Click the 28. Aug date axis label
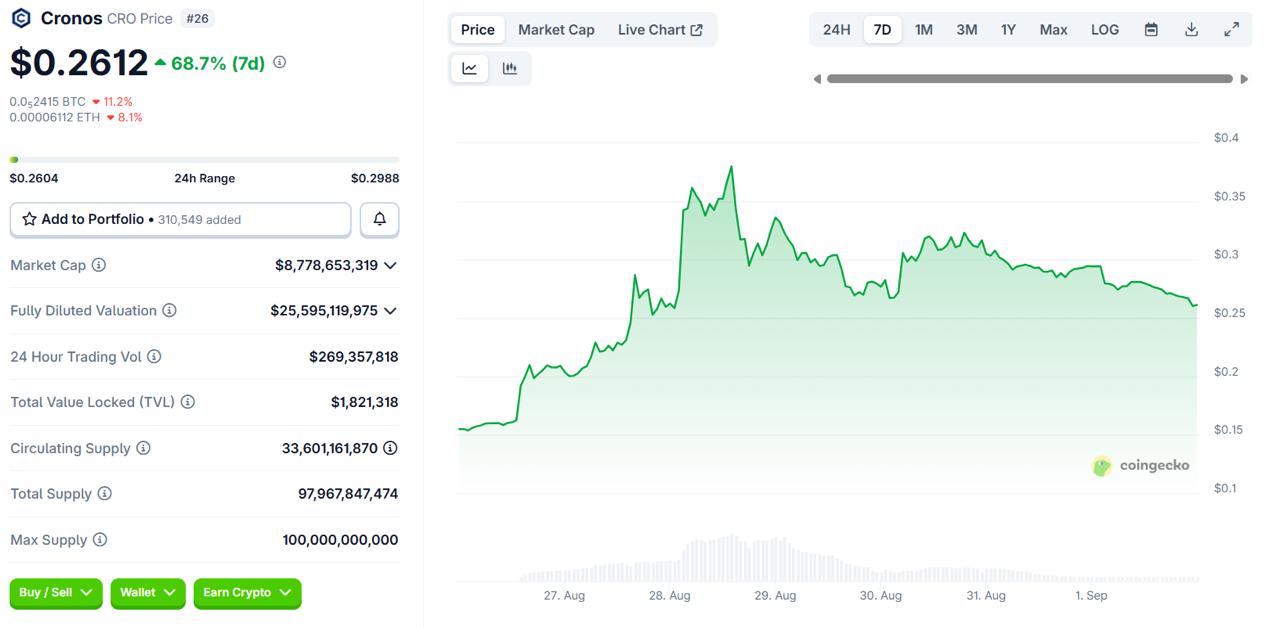Screen dimensions: 1280x627 pyautogui.click(x=670, y=596)
